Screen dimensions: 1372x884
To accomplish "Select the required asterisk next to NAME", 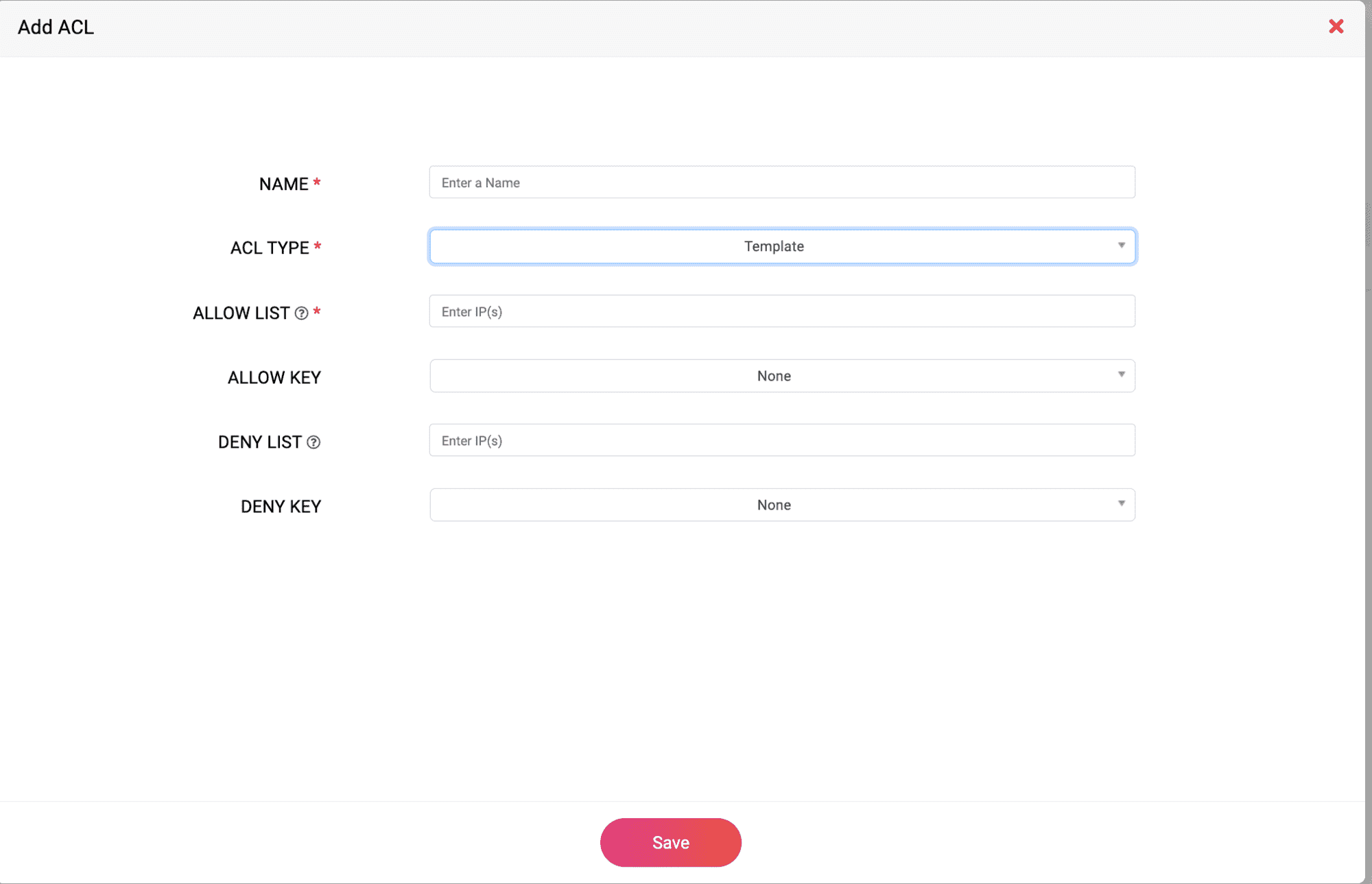I will pos(316,182).
